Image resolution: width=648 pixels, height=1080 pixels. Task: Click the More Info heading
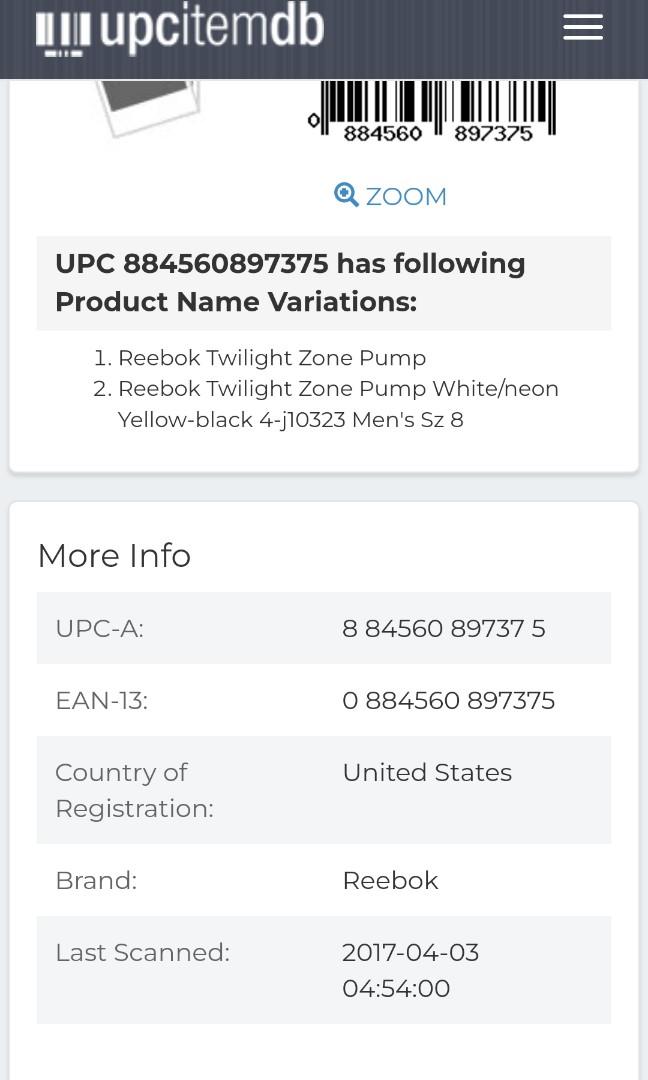pyautogui.click(x=114, y=556)
